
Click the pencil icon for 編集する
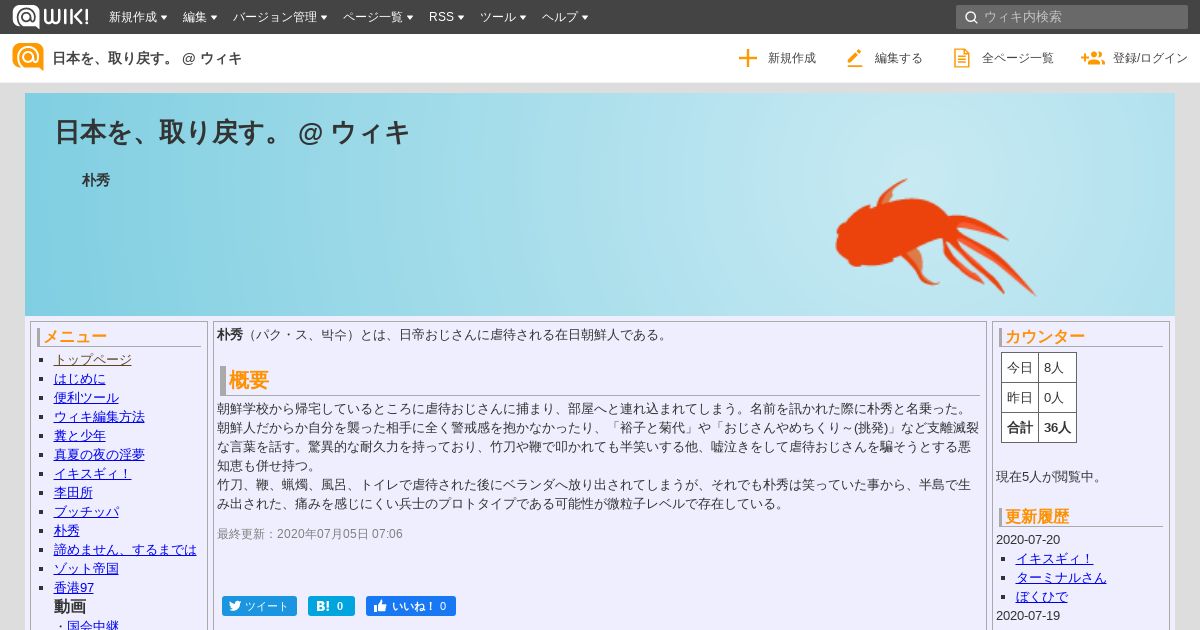tap(854, 58)
